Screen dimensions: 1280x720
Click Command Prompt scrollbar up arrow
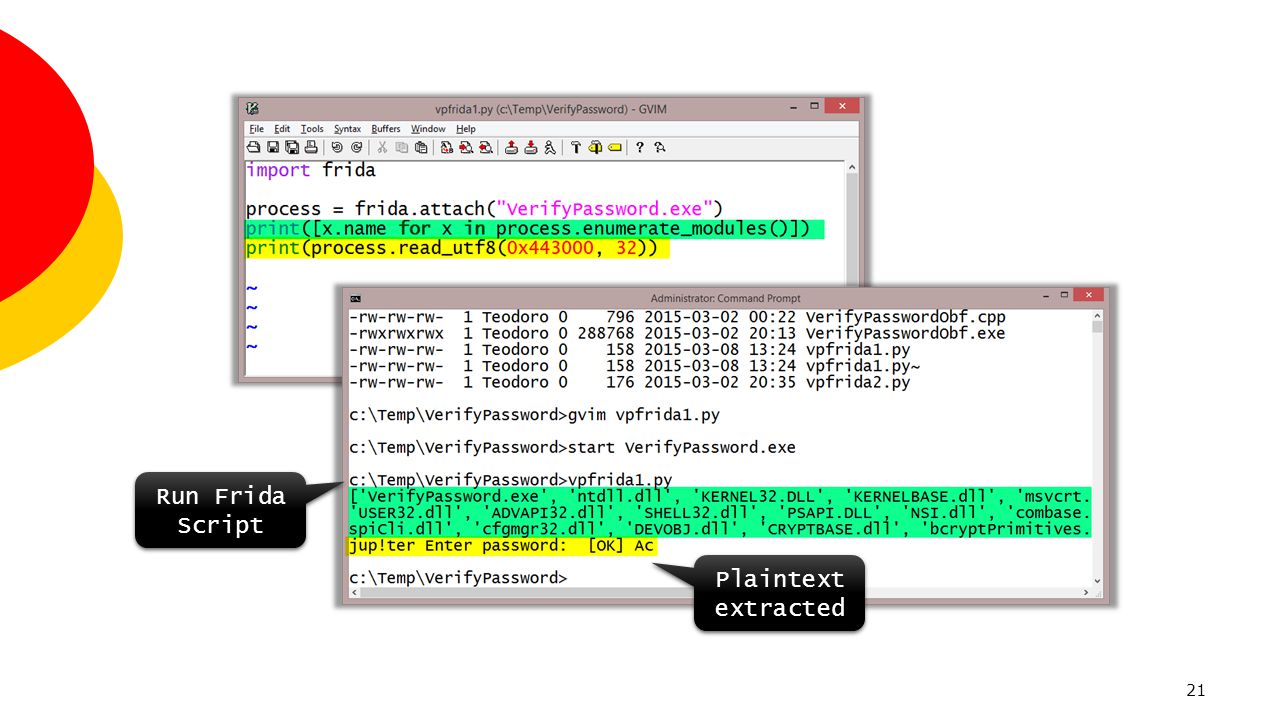1097,315
